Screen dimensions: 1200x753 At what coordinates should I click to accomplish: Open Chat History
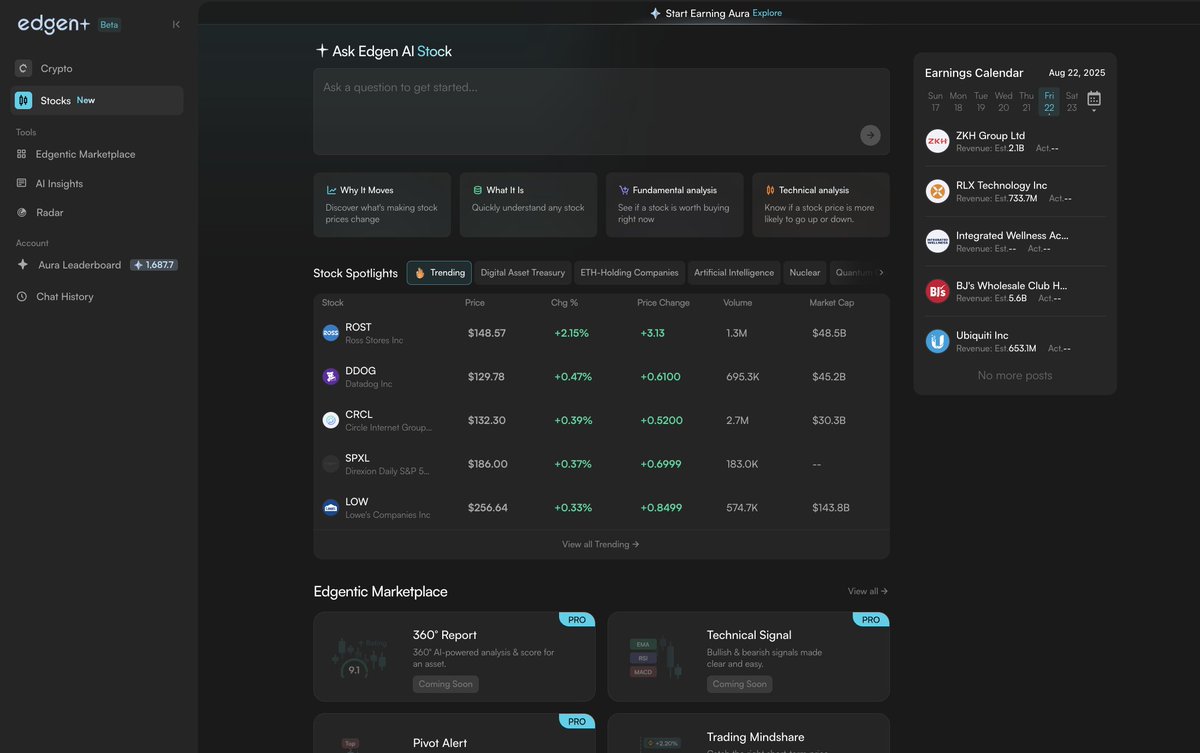pos(64,297)
